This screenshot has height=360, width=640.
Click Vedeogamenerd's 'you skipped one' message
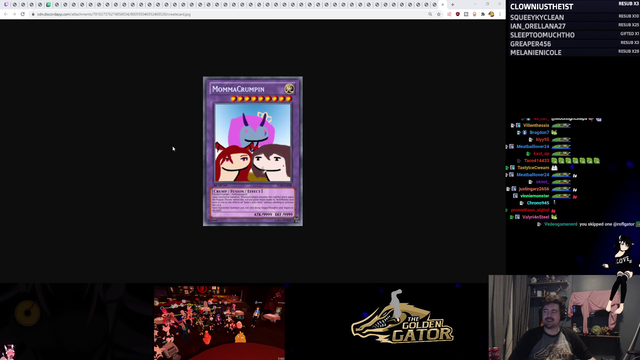tap(607, 224)
